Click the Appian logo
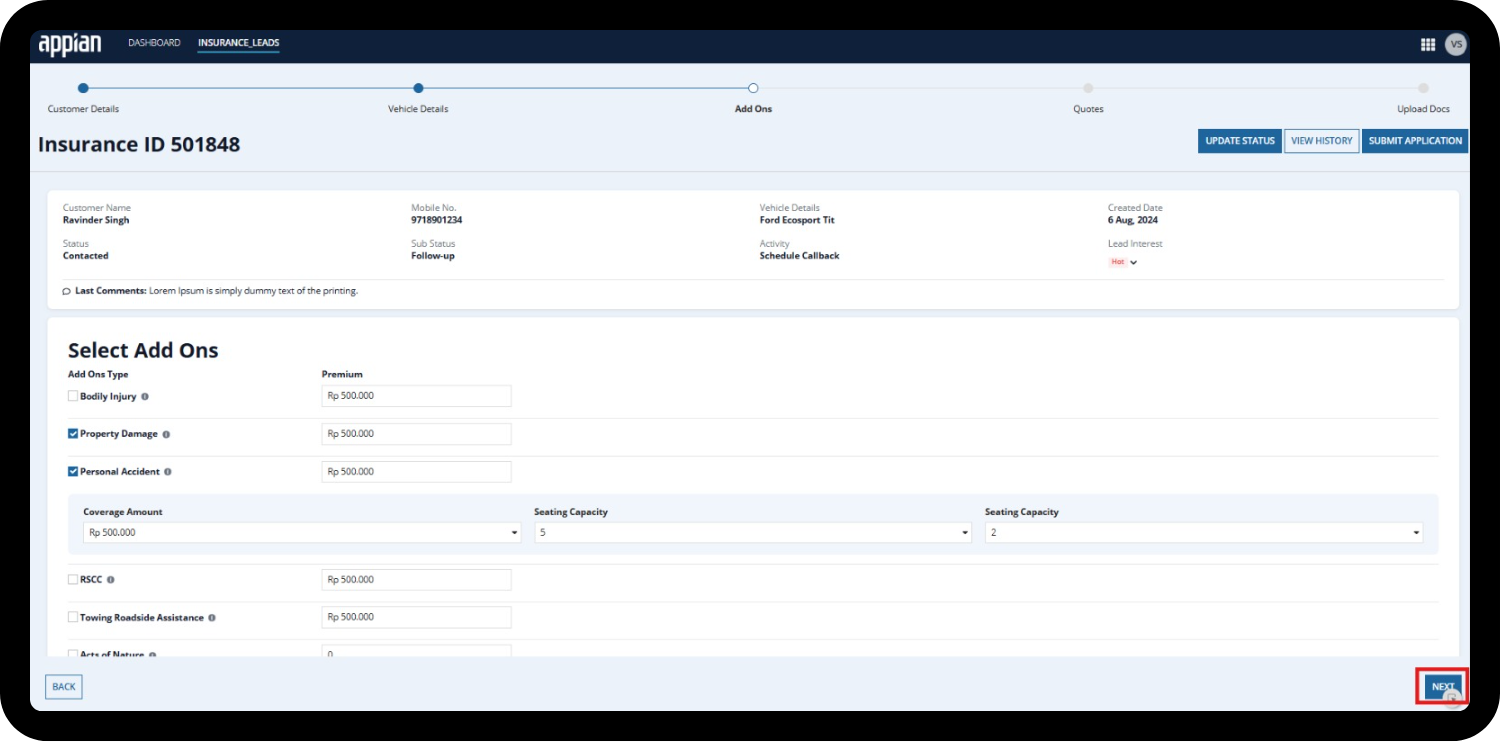This screenshot has width=1500, height=744. click(x=70, y=44)
